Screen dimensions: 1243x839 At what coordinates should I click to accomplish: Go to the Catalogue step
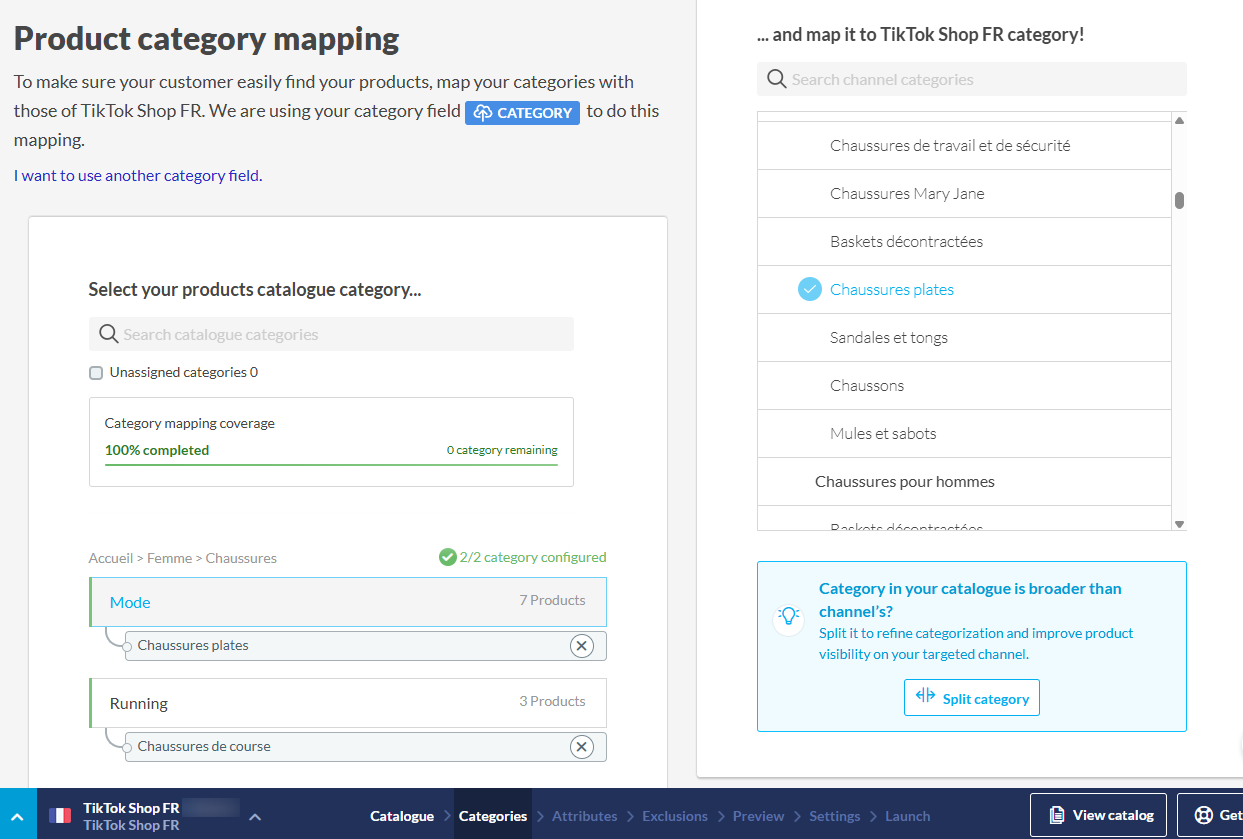point(402,816)
